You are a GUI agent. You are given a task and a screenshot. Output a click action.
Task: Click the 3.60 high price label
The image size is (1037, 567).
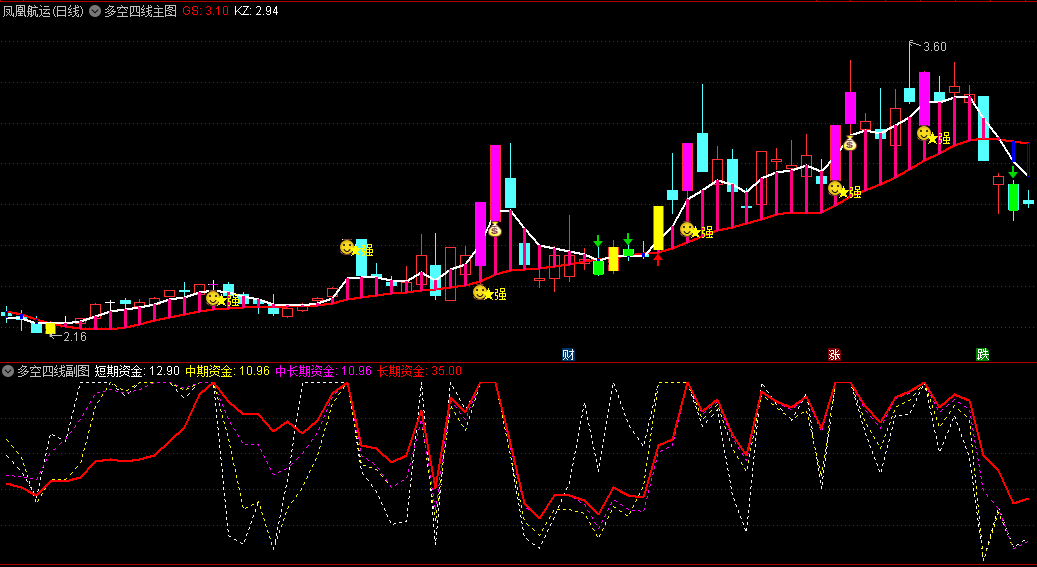pyautogui.click(x=934, y=47)
